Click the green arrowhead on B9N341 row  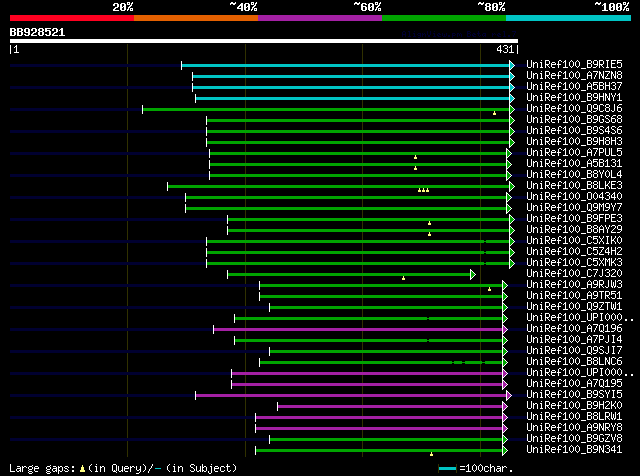(505, 451)
